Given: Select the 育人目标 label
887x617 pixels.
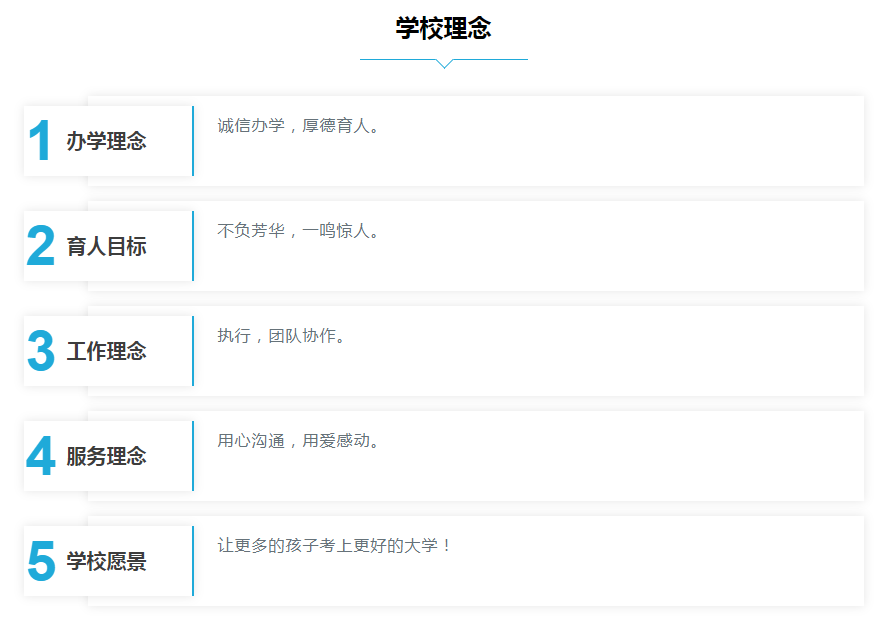Looking at the screenshot, I should [106, 247].
